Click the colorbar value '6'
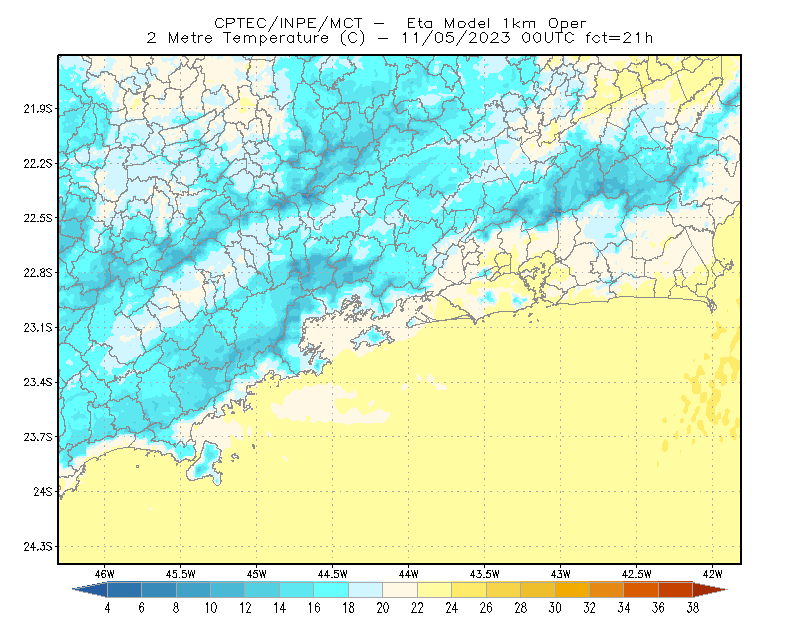Viewport: 800px width, 618px height. click(142, 608)
